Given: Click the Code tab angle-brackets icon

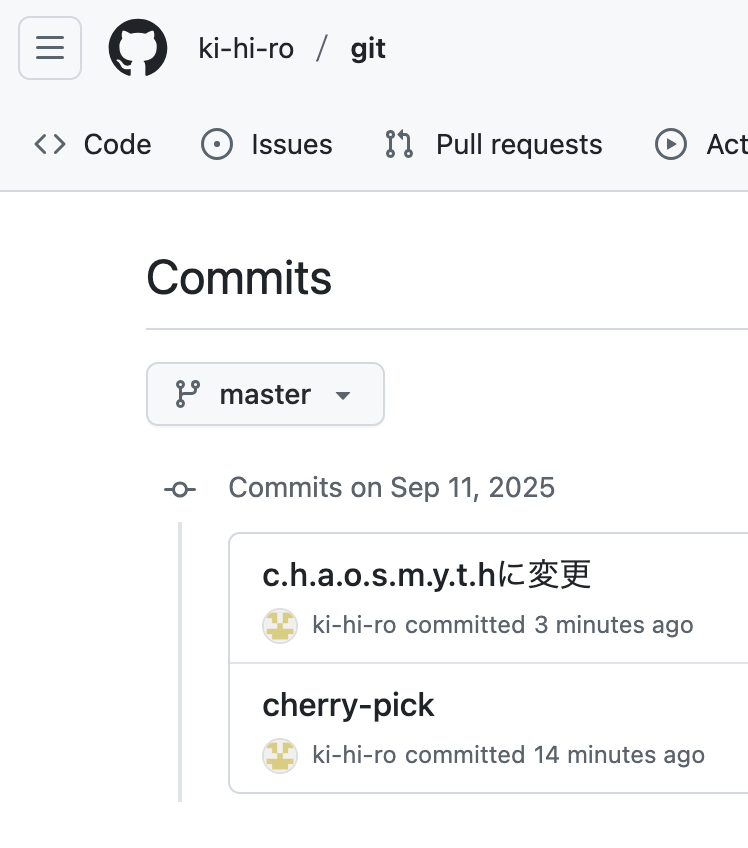Looking at the screenshot, I should (50, 144).
